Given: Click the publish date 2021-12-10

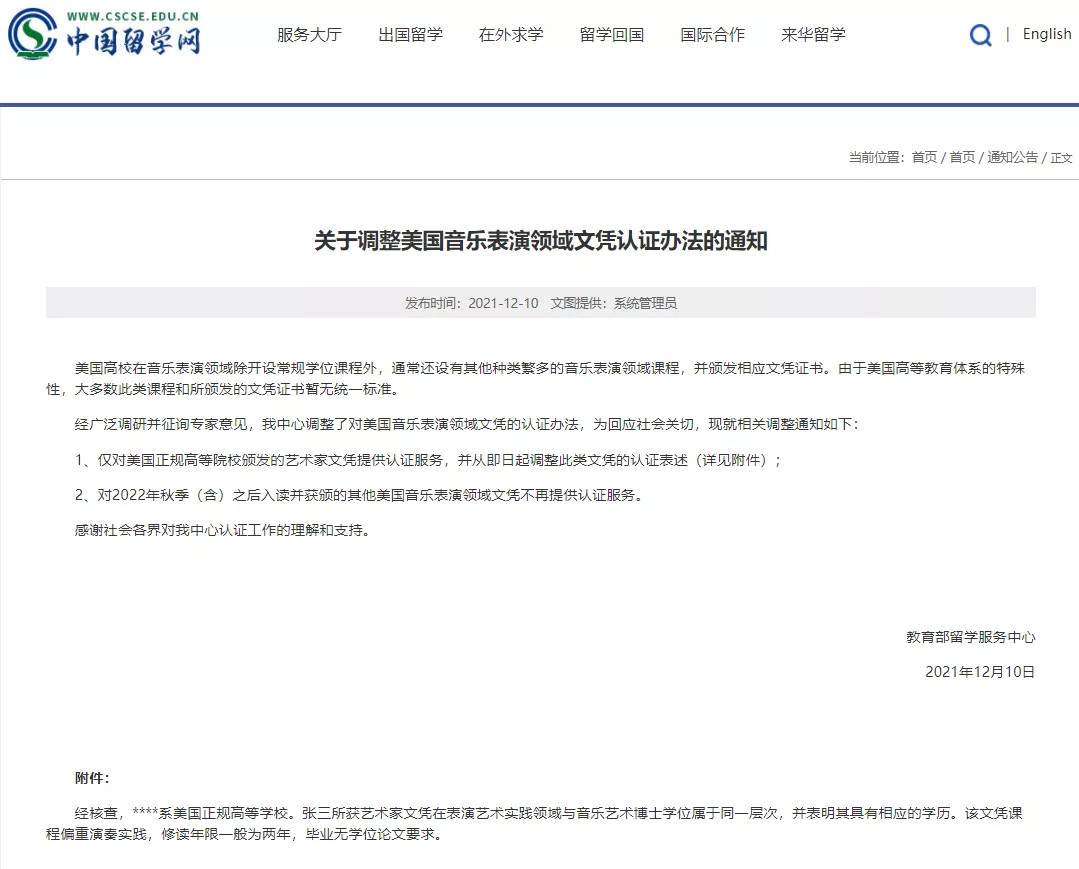Looking at the screenshot, I should tap(503, 303).
